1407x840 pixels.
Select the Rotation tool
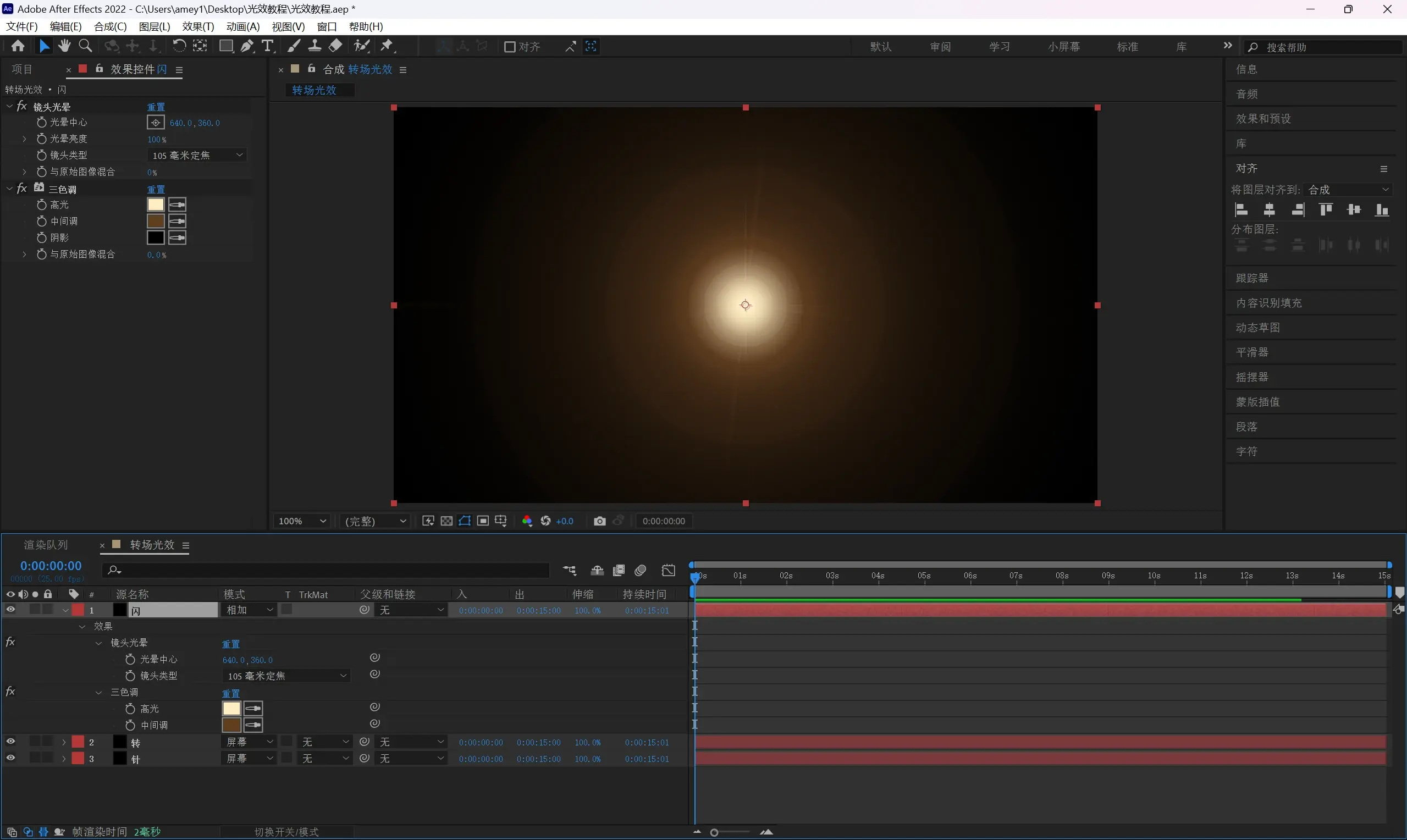(179, 46)
